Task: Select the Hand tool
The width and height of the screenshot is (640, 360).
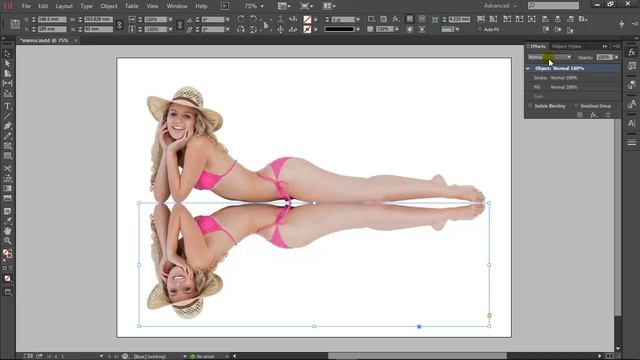Action: (x=7, y=231)
